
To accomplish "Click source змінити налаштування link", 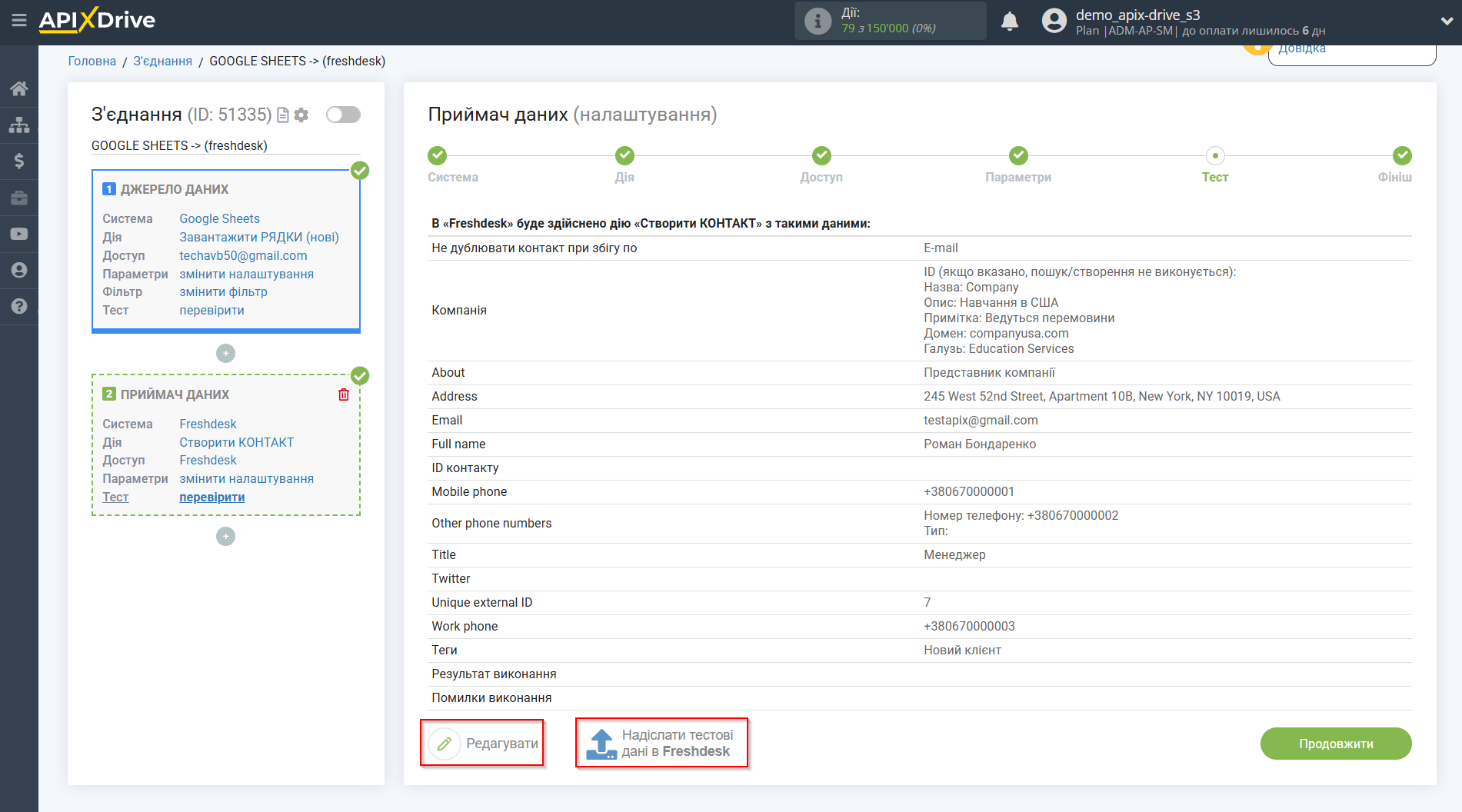I will click(247, 274).
